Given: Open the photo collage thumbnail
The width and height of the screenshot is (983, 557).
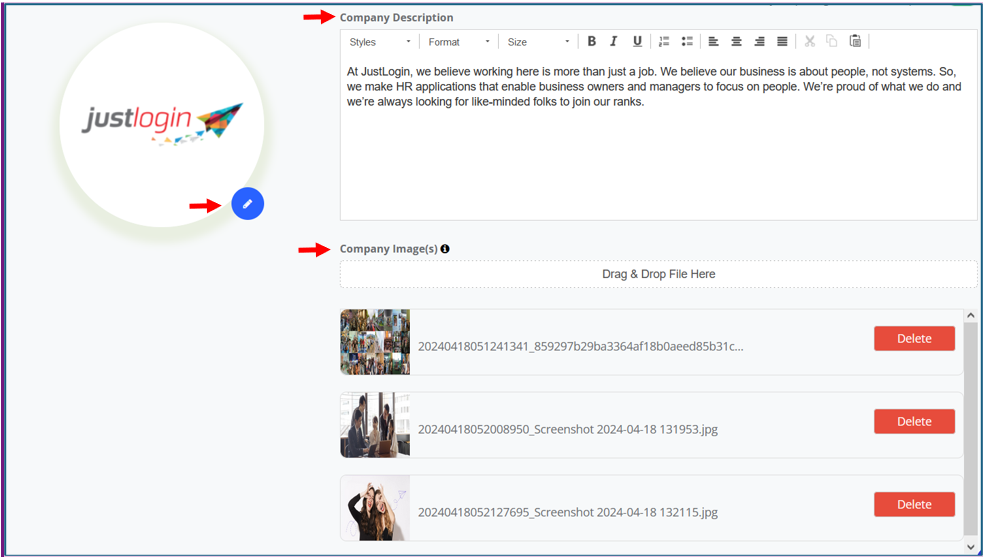Looking at the screenshot, I should coord(376,342).
